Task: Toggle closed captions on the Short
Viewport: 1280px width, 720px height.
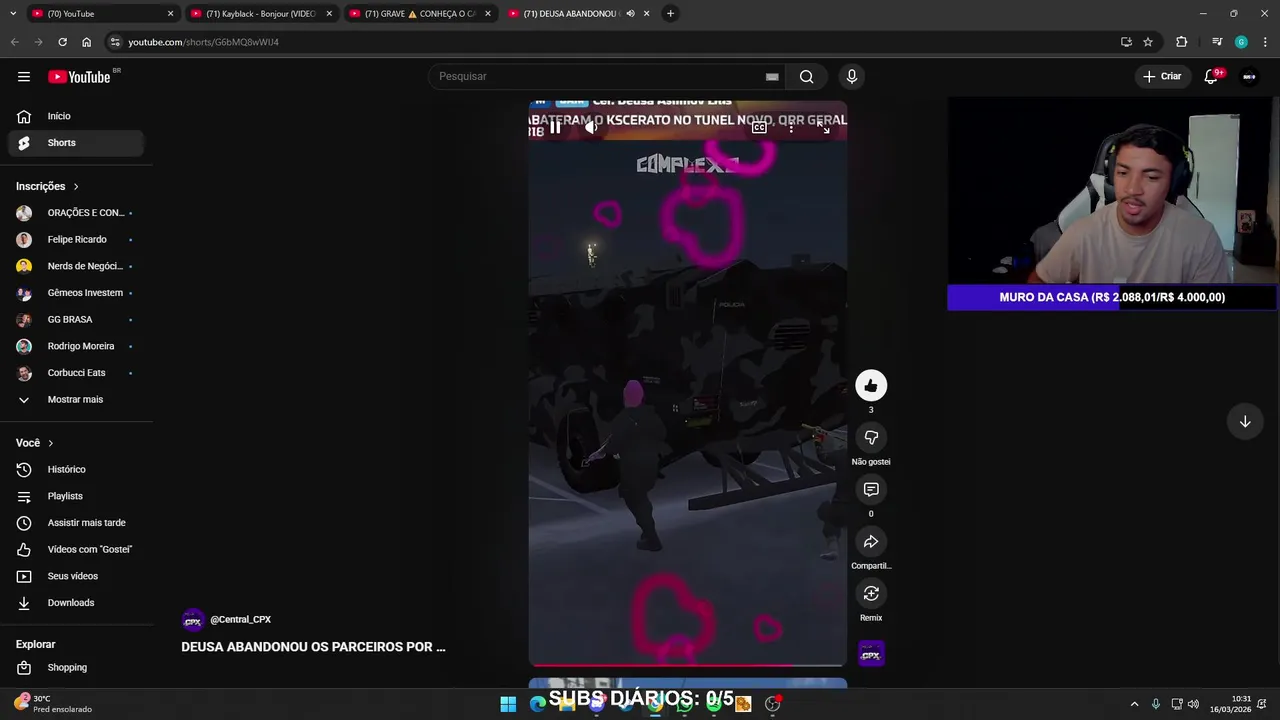Action: (759, 127)
